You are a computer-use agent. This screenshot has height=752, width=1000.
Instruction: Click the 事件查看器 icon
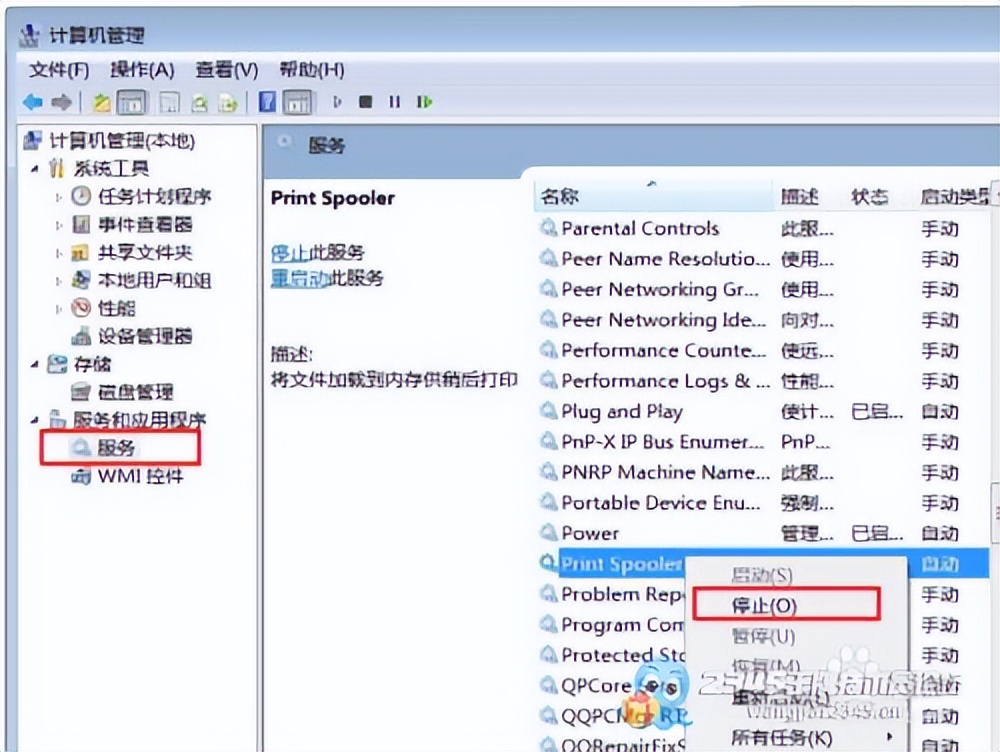click(81, 225)
